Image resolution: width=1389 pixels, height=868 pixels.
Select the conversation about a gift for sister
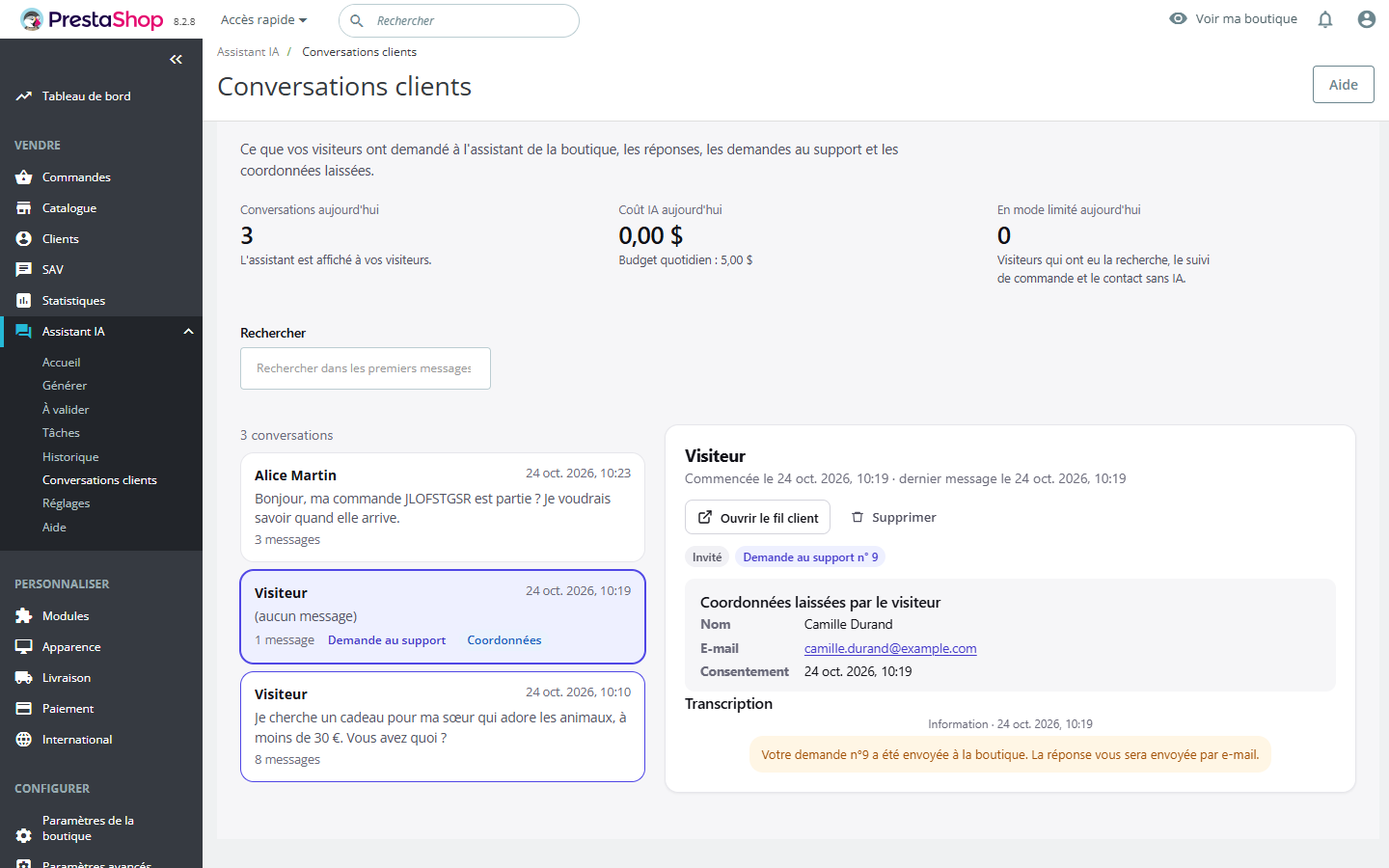pos(443,726)
